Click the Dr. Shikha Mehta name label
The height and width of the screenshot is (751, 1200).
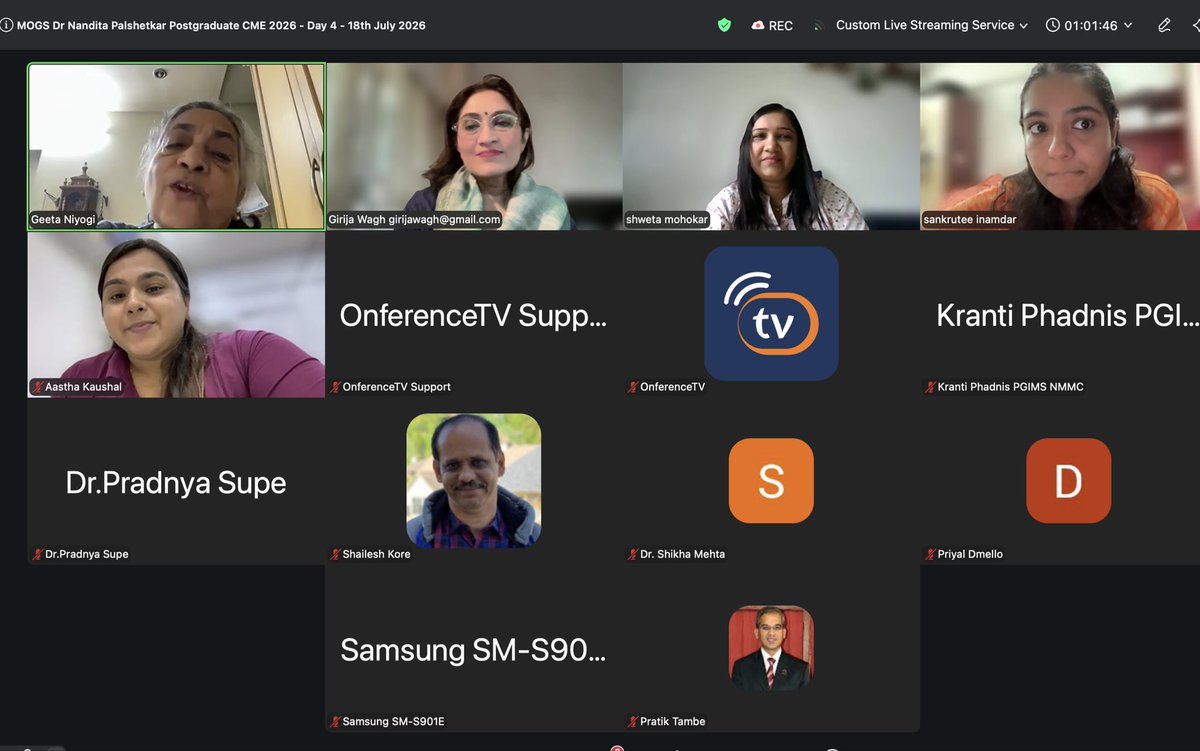[682, 554]
